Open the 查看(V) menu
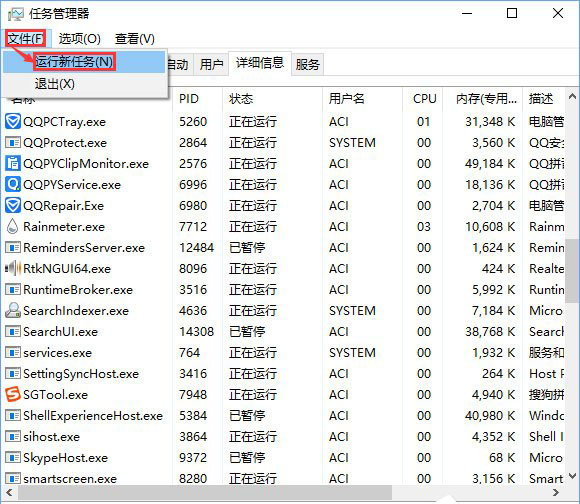Viewport: 580px width, 504px height. tap(135, 38)
